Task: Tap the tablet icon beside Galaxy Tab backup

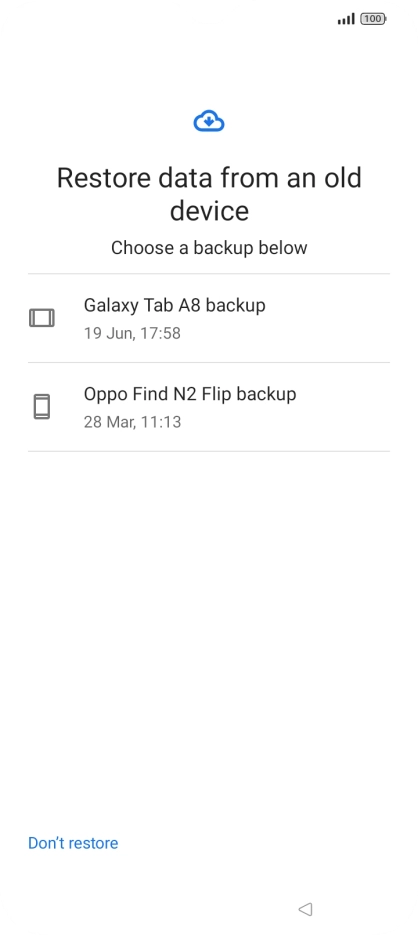Action: coord(42,318)
